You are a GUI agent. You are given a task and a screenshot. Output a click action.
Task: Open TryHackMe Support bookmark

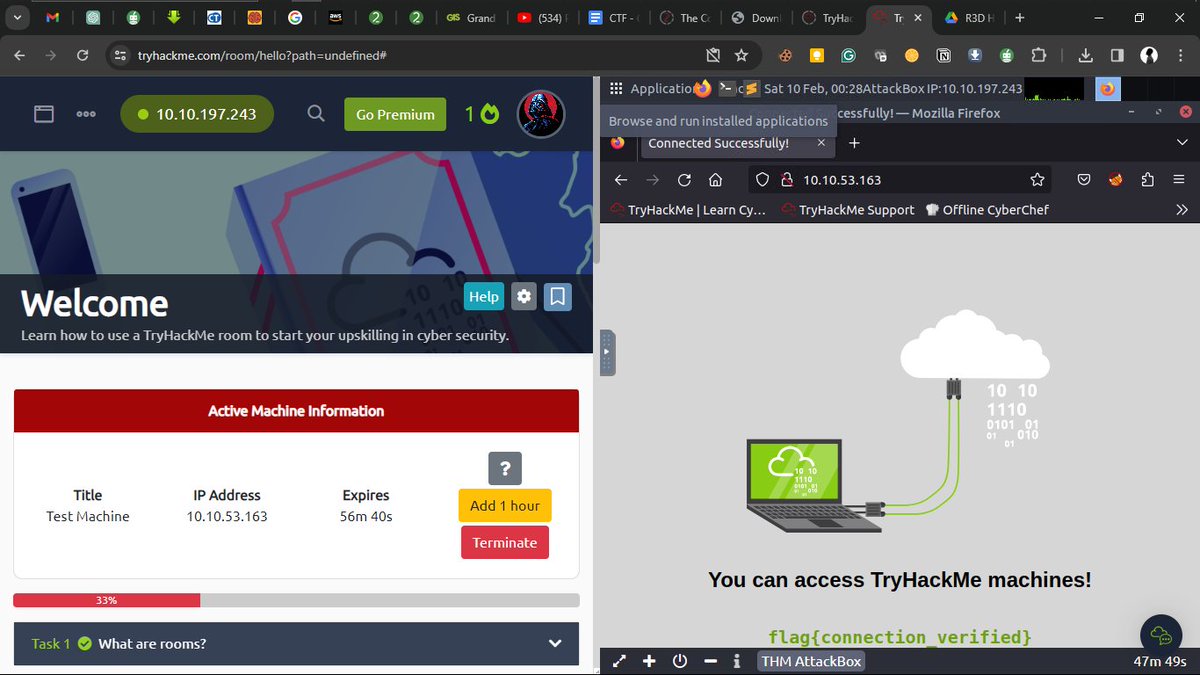tap(848, 210)
